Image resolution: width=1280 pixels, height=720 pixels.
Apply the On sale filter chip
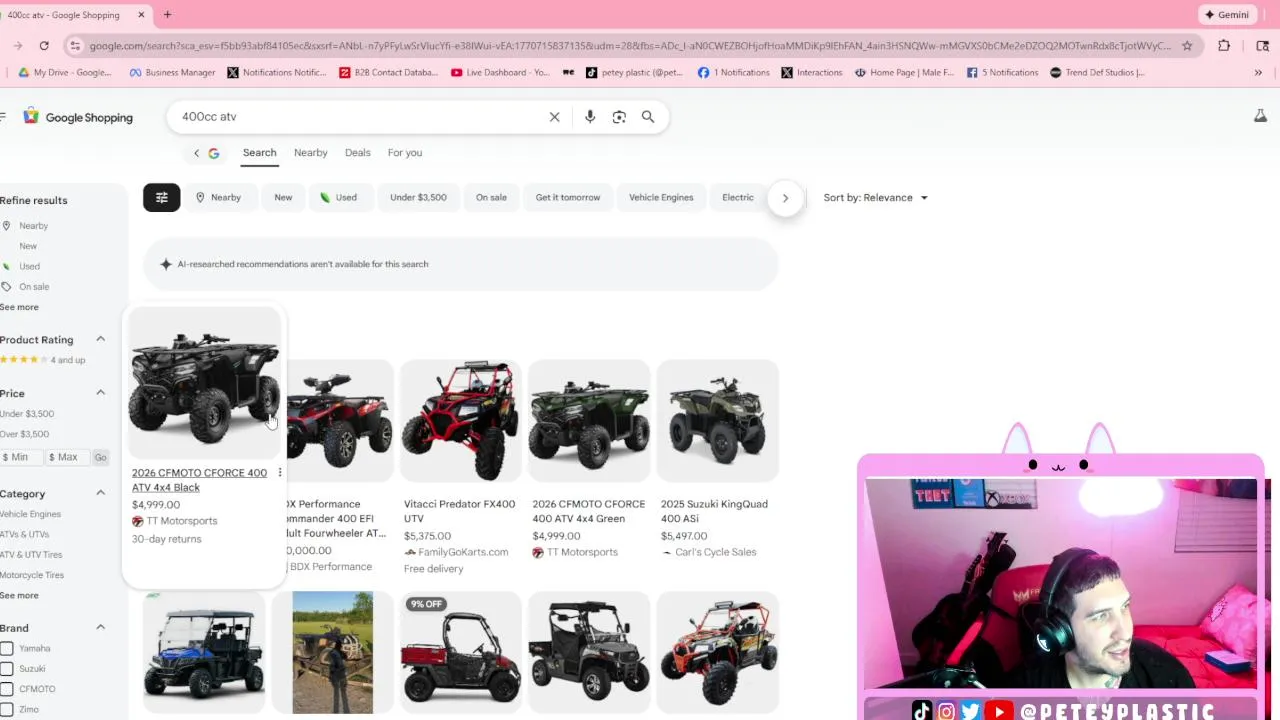tap(491, 197)
